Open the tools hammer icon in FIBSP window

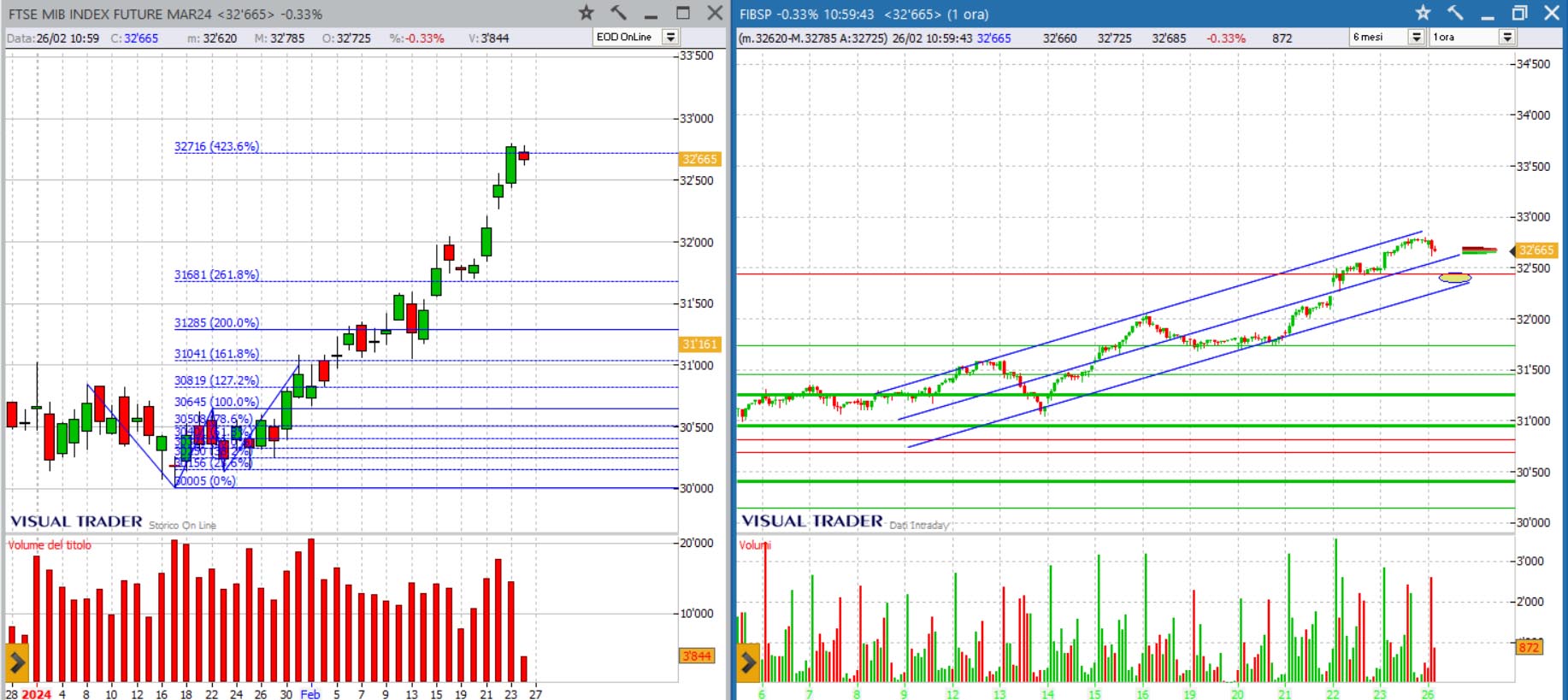[x=1454, y=13]
